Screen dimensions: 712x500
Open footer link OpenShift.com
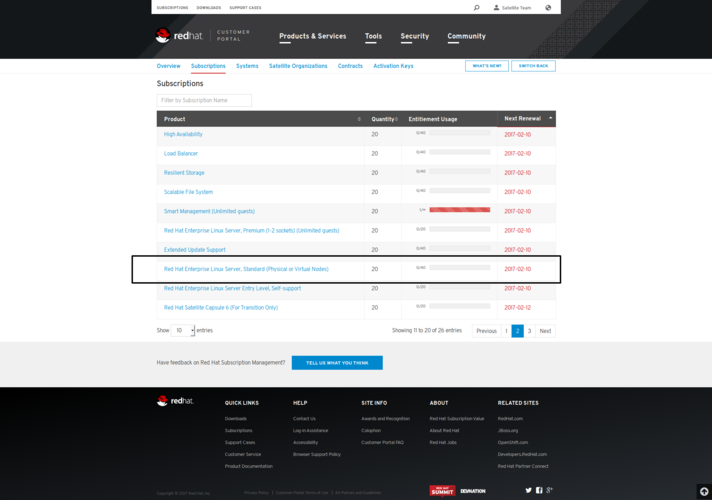(x=512, y=443)
